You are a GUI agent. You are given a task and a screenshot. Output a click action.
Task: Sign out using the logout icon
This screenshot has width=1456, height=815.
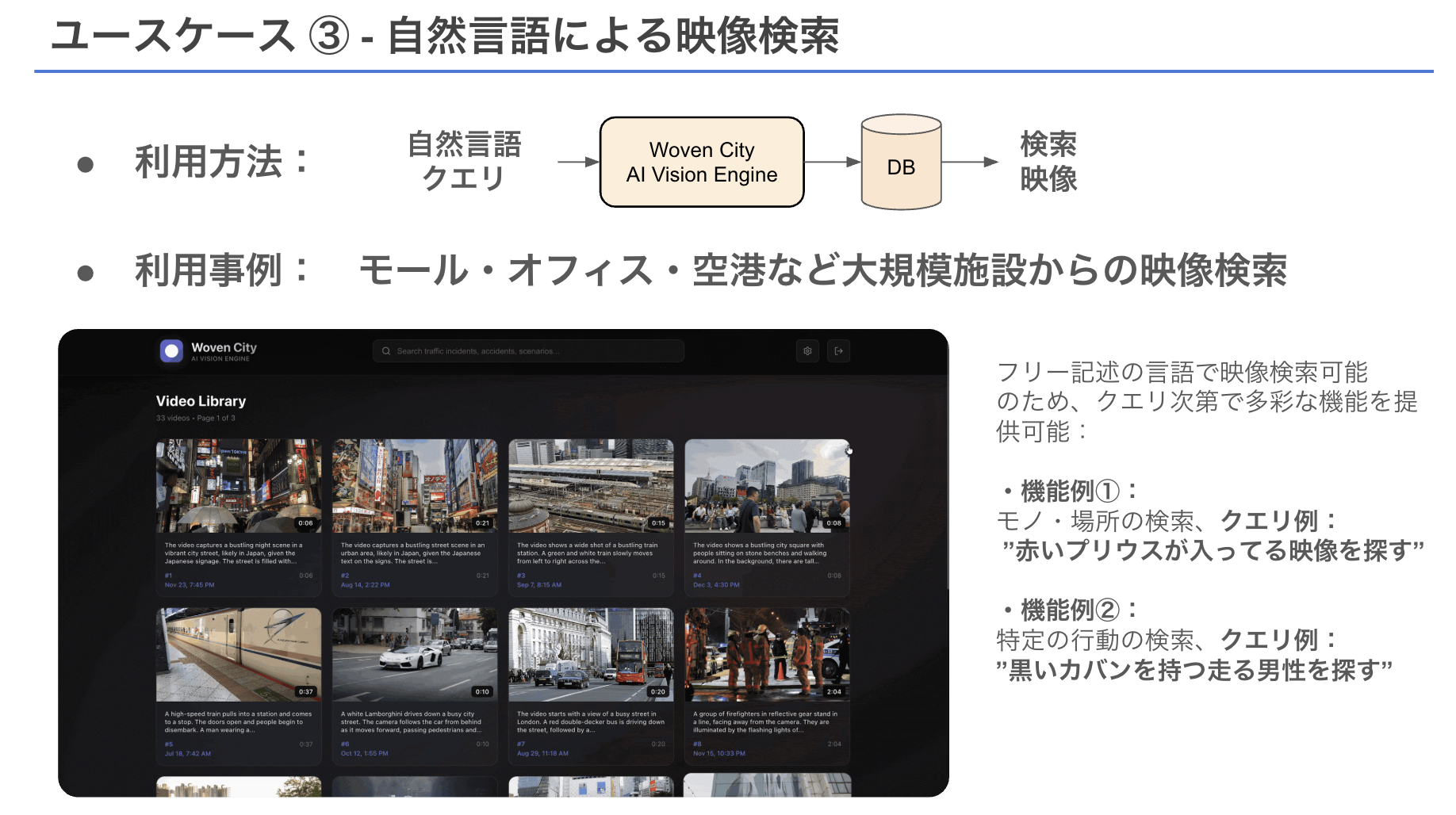[x=839, y=350]
